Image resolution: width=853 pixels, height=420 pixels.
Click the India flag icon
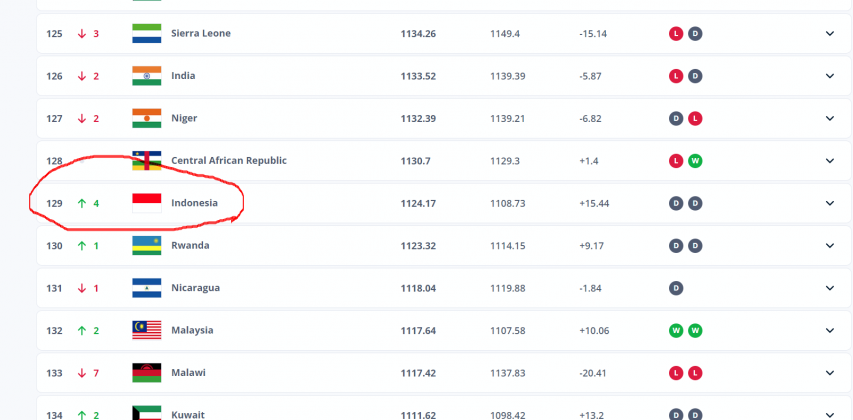click(146, 76)
